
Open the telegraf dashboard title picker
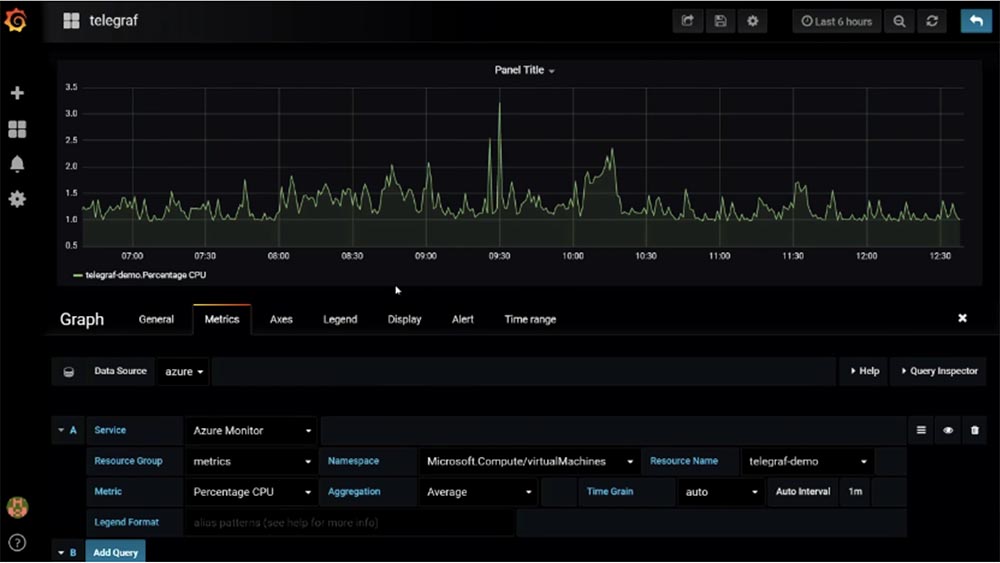[x=114, y=20]
